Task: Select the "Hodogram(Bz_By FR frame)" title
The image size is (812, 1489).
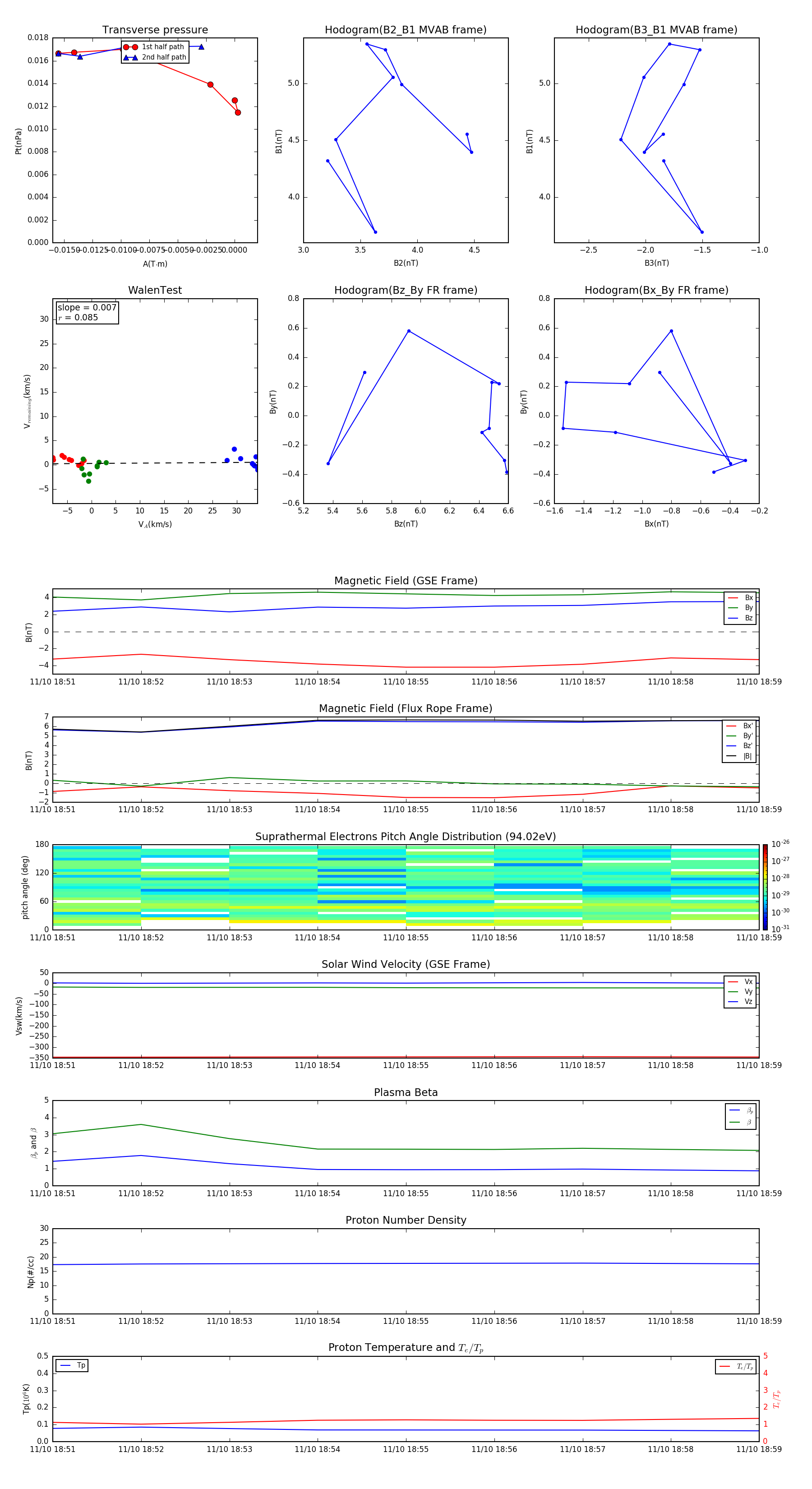Action: (x=406, y=290)
